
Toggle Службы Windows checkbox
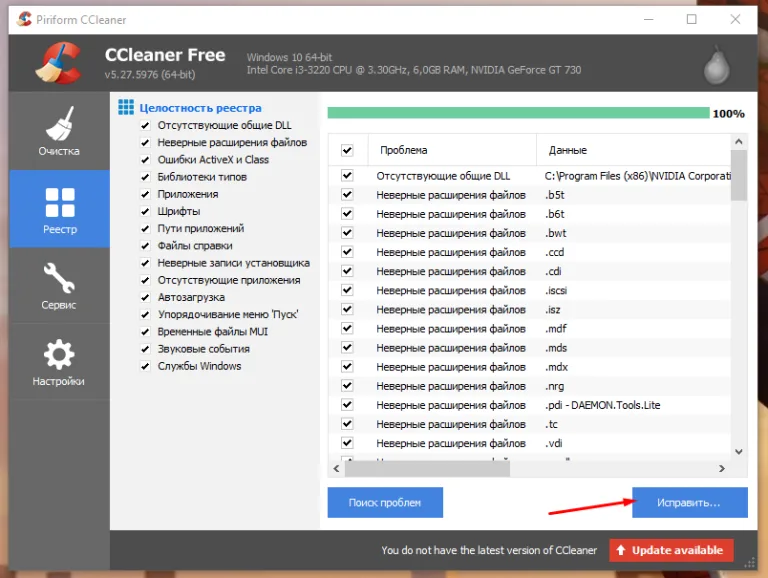145,366
